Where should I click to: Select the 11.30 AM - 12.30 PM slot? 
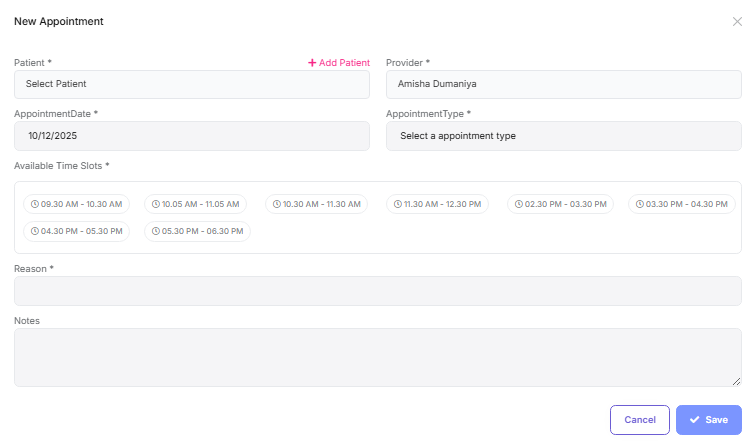[437, 204]
